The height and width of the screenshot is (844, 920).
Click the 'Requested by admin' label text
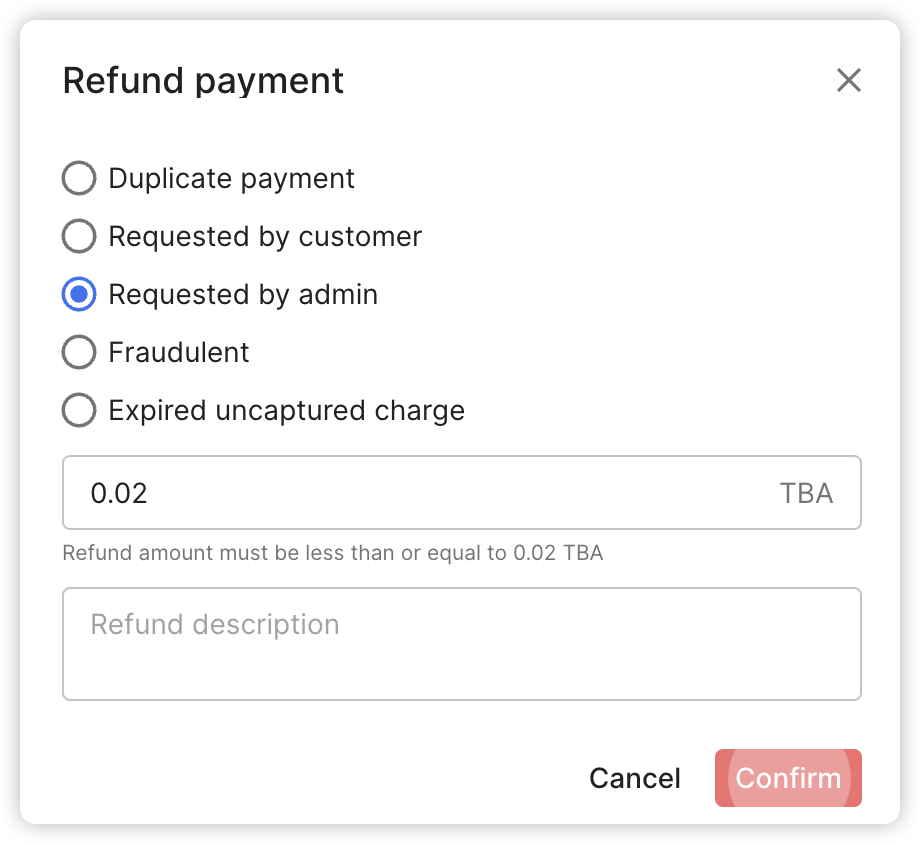click(243, 295)
